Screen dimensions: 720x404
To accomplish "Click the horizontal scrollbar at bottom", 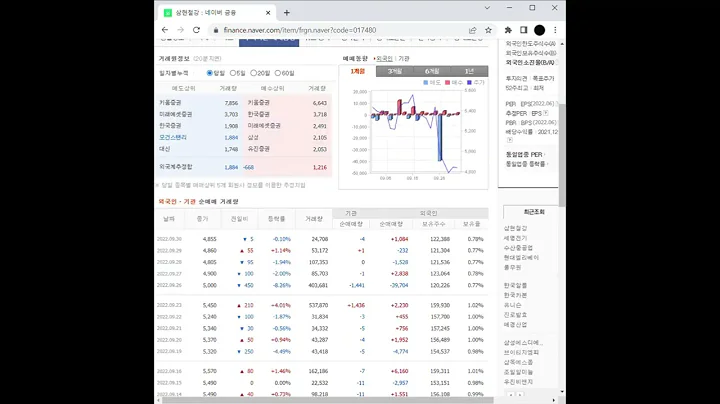I will click(x=328, y=400).
